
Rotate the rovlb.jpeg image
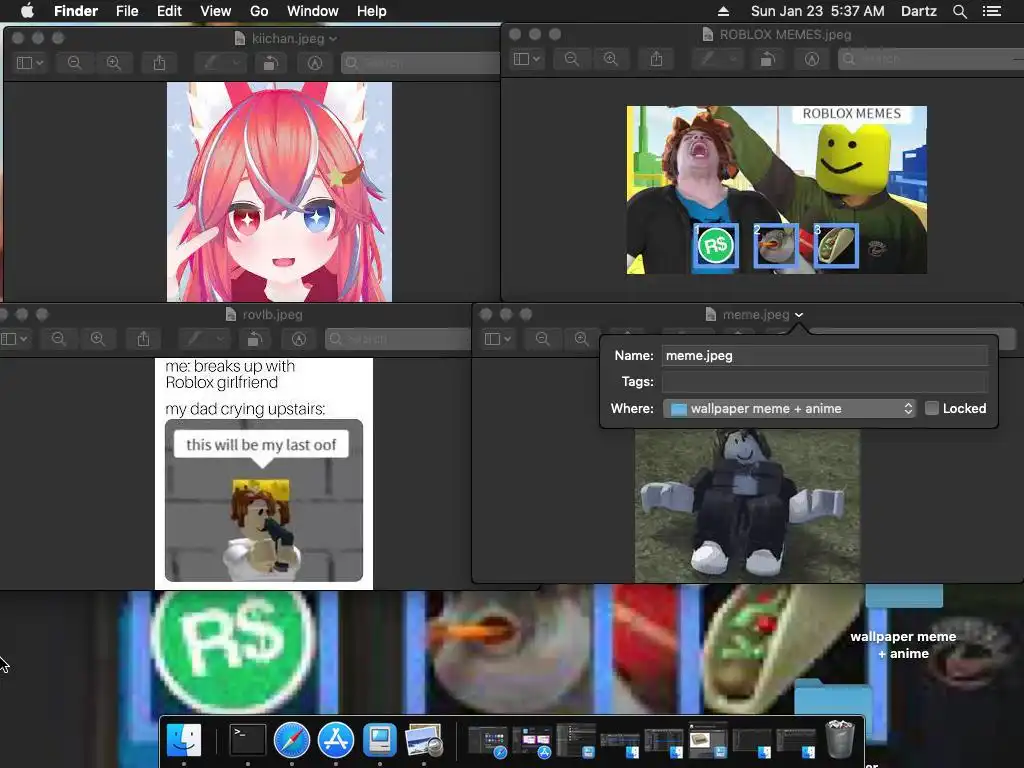pyautogui.click(x=255, y=339)
